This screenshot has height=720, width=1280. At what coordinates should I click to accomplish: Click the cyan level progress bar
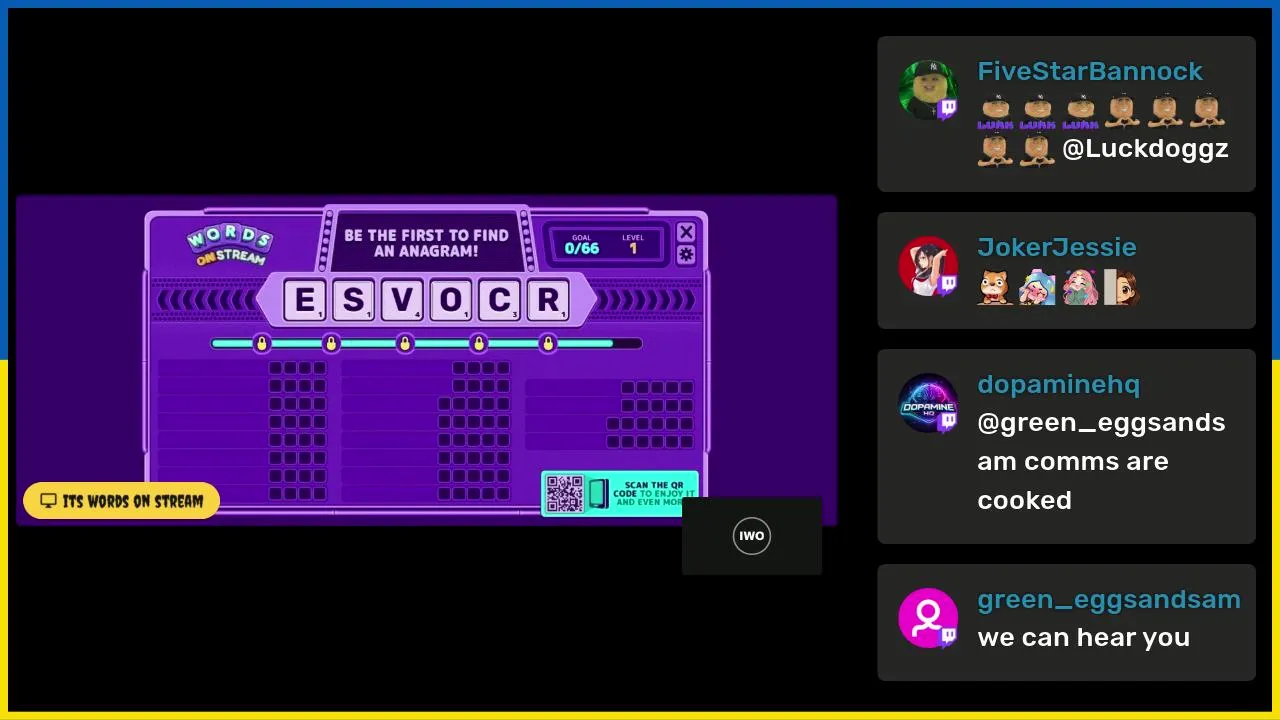point(426,344)
